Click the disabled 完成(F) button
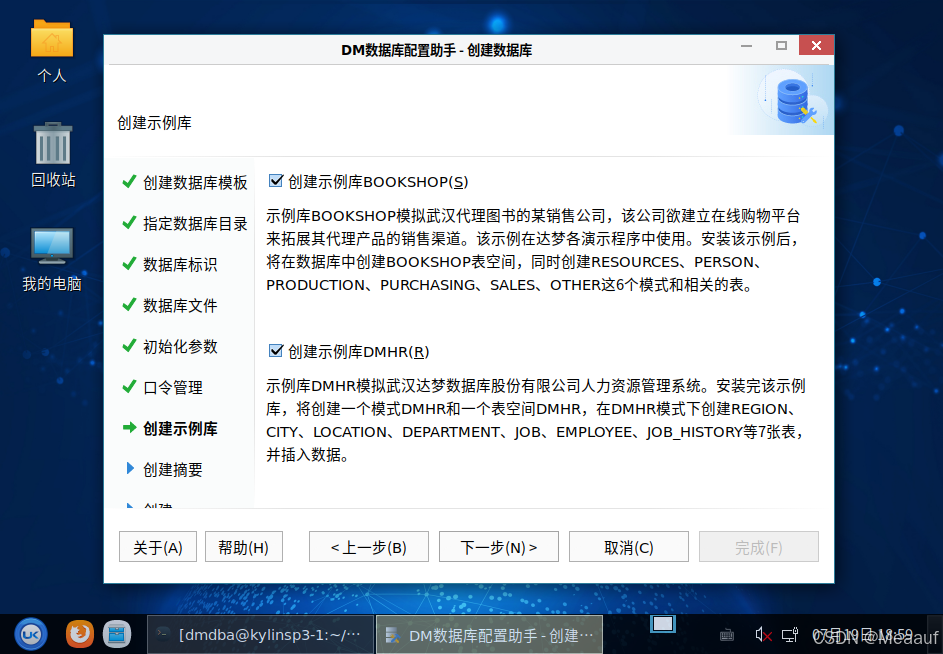The height and width of the screenshot is (654, 943). tap(758, 546)
